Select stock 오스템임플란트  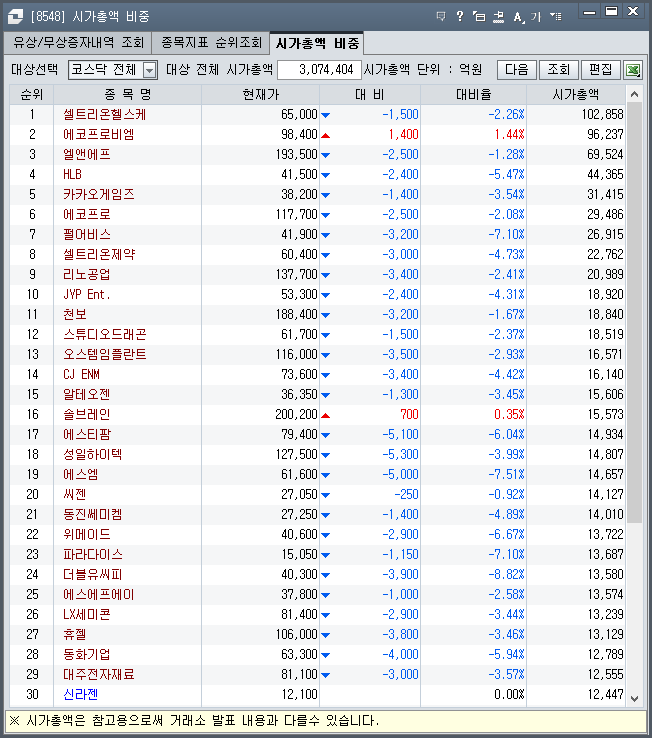click(105, 354)
